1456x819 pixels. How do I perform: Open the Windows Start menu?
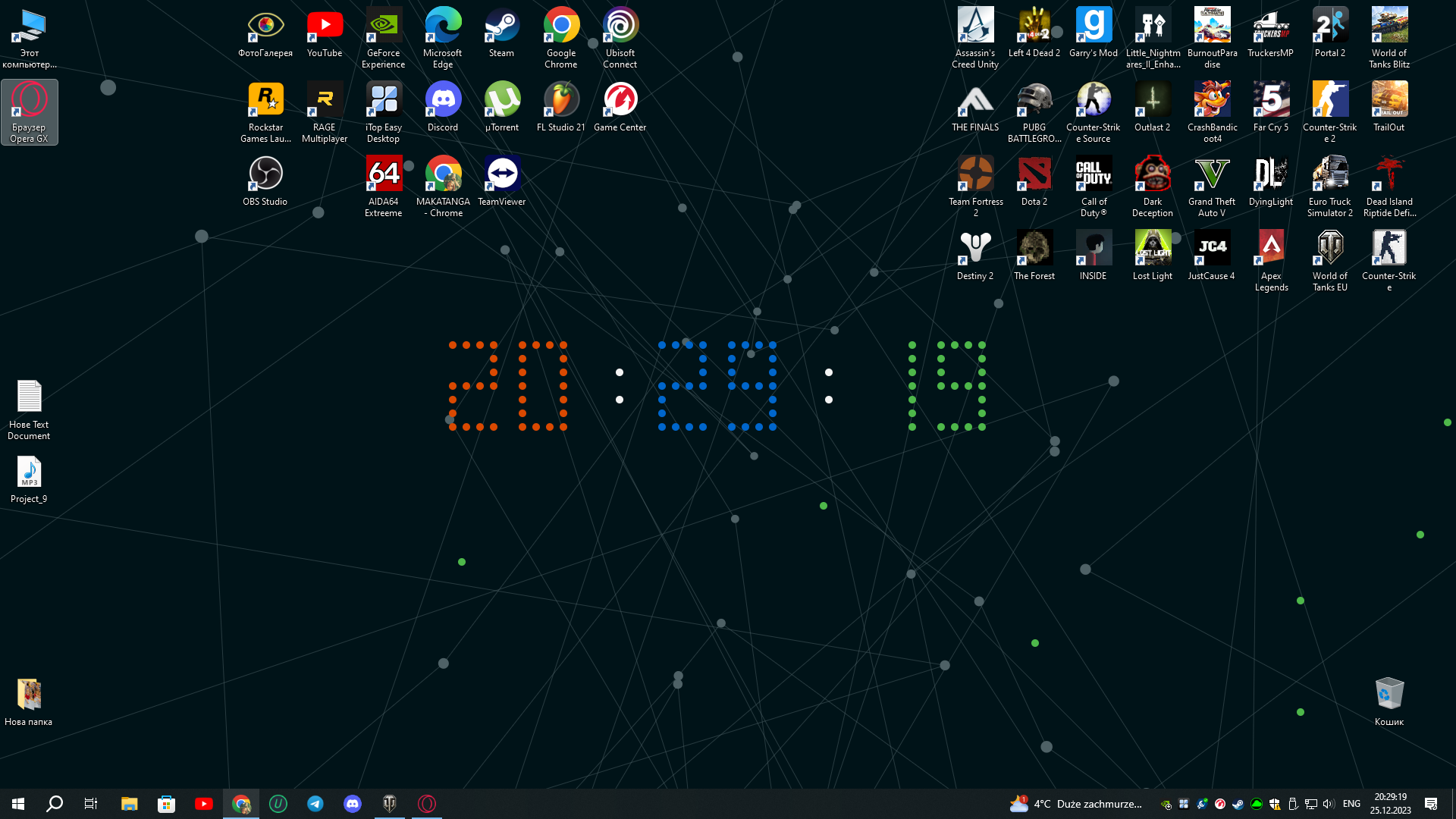(18, 804)
